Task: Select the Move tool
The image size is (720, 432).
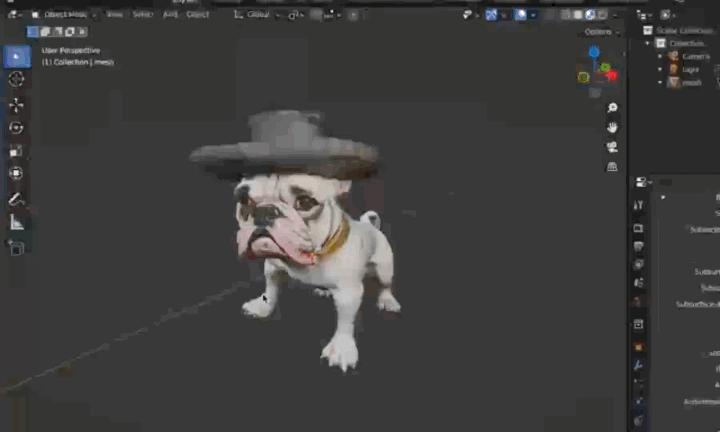Action: (x=17, y=105)
